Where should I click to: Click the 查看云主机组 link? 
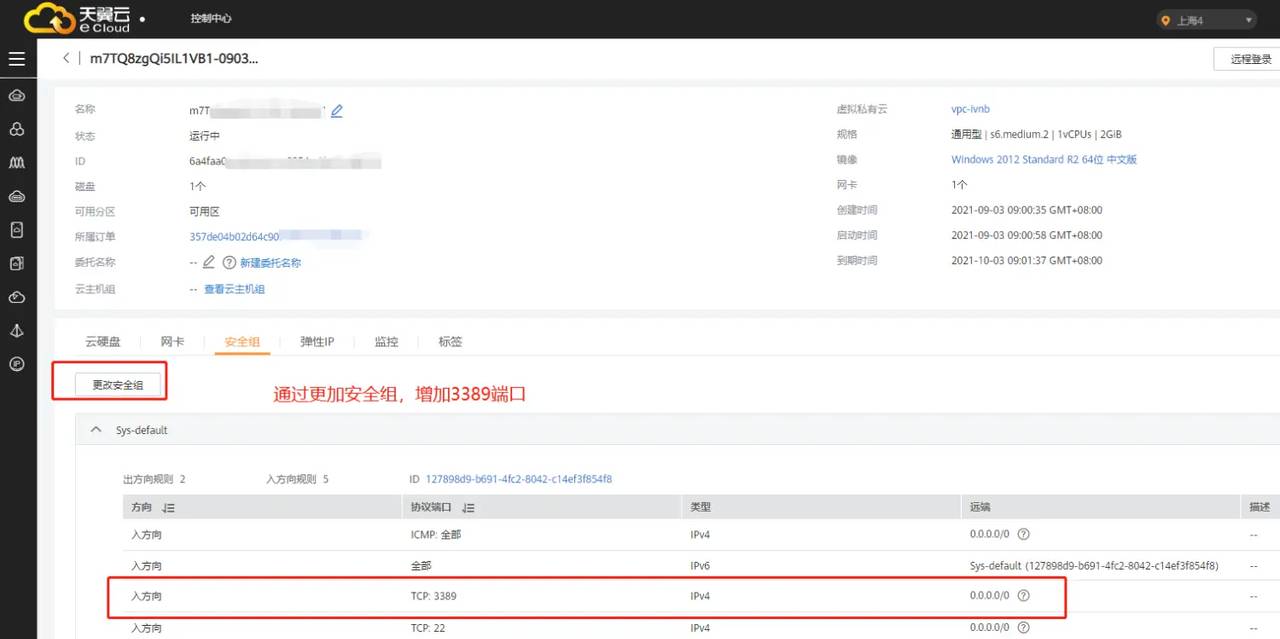point(234,288)
